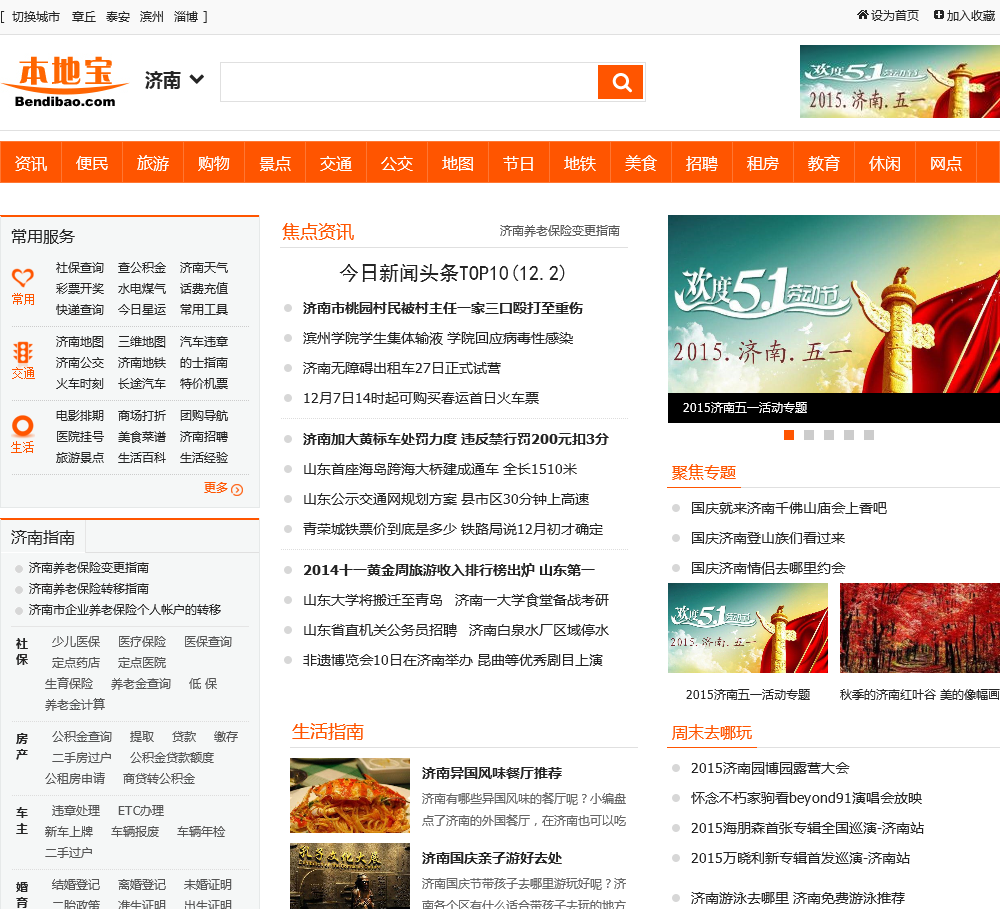The width and height of the screenshot is (1000, 909).
Task: Click the 违章处理 link
Action: pos(76,811)
